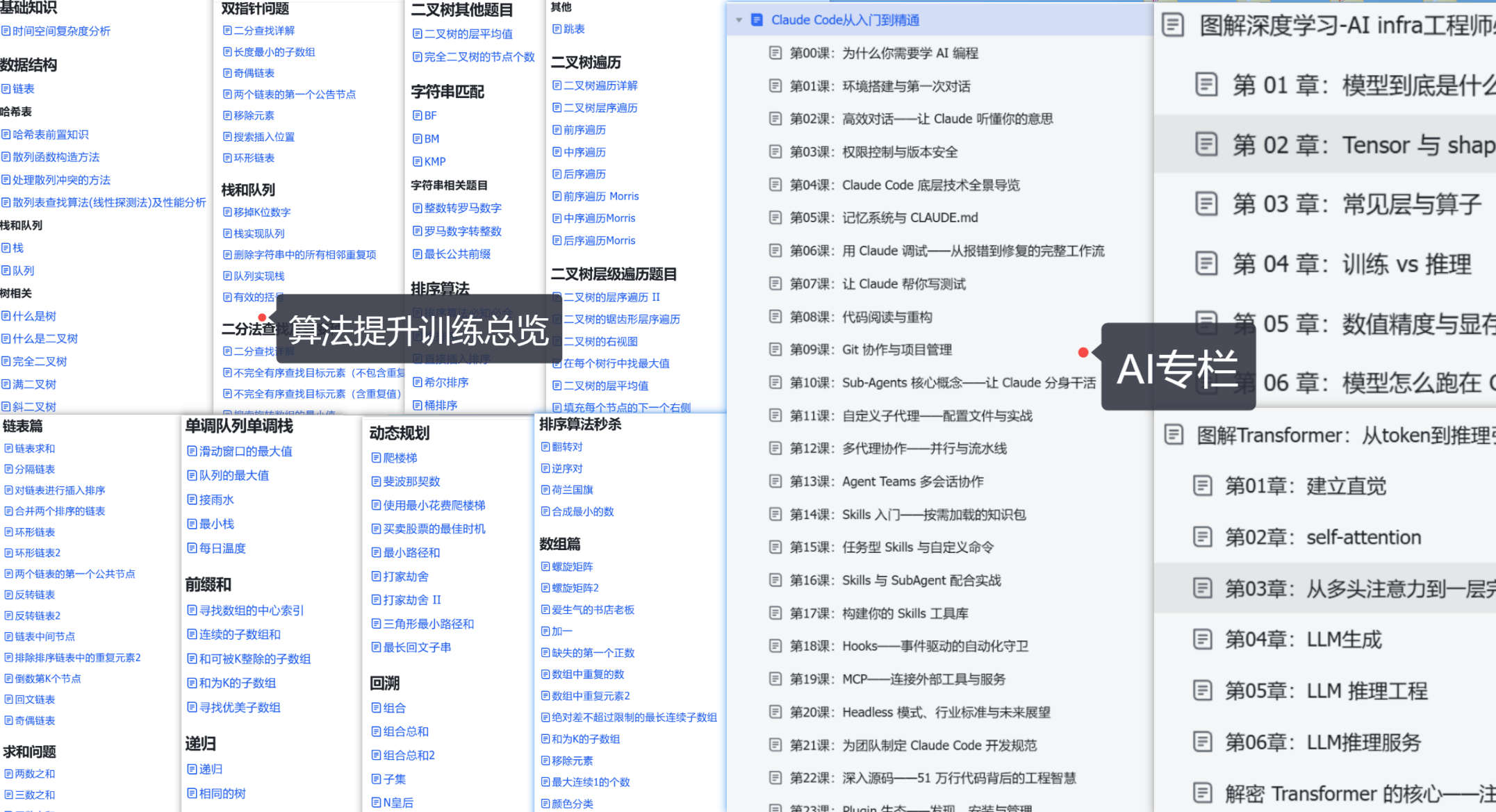1496x812 pixels.
Task: Open 前序遍历 Morris link
Action: [x=601, y=196]
